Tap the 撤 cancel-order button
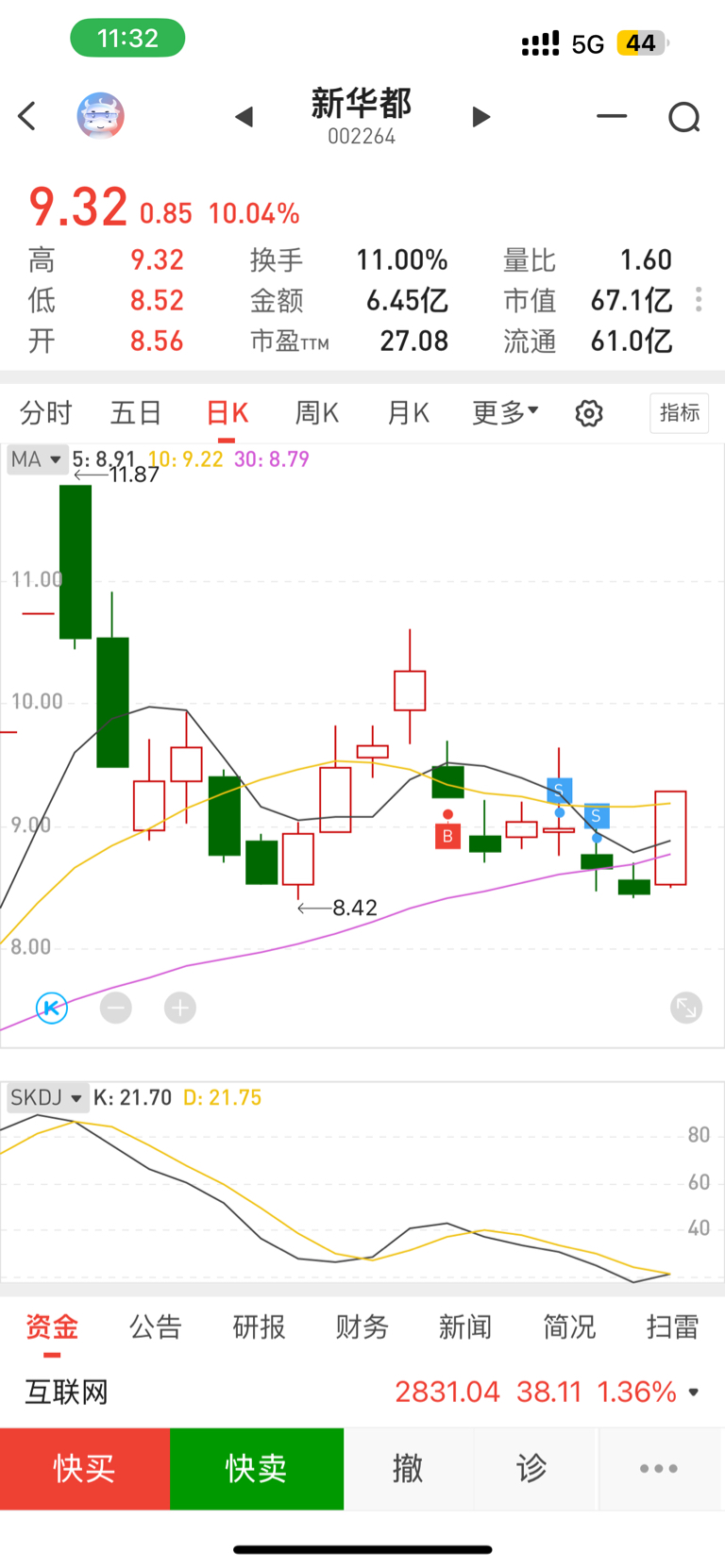Screen dimensions: 725x1568 tap(408, 1469)
